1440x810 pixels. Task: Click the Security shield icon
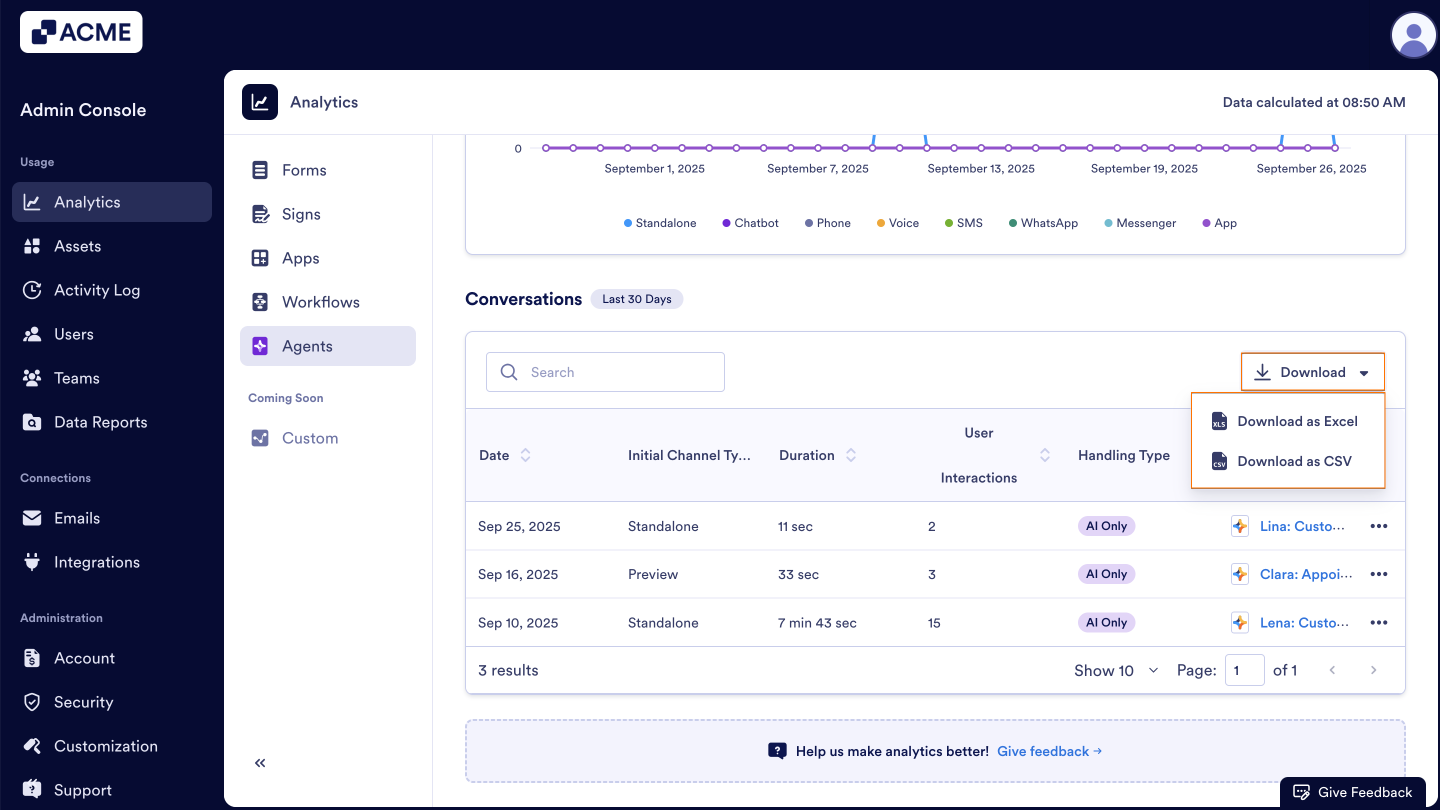(x=31, y=702)
